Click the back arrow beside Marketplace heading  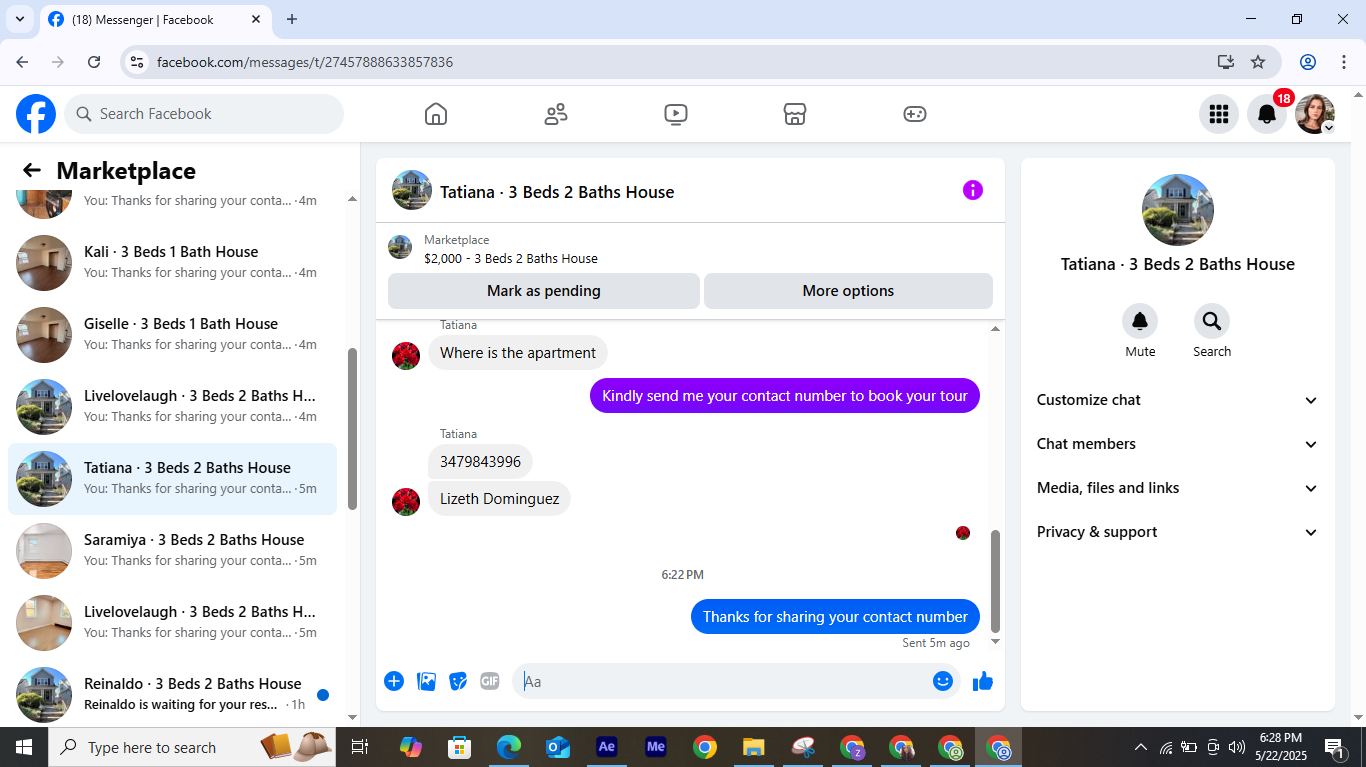[x=32, y=171]
